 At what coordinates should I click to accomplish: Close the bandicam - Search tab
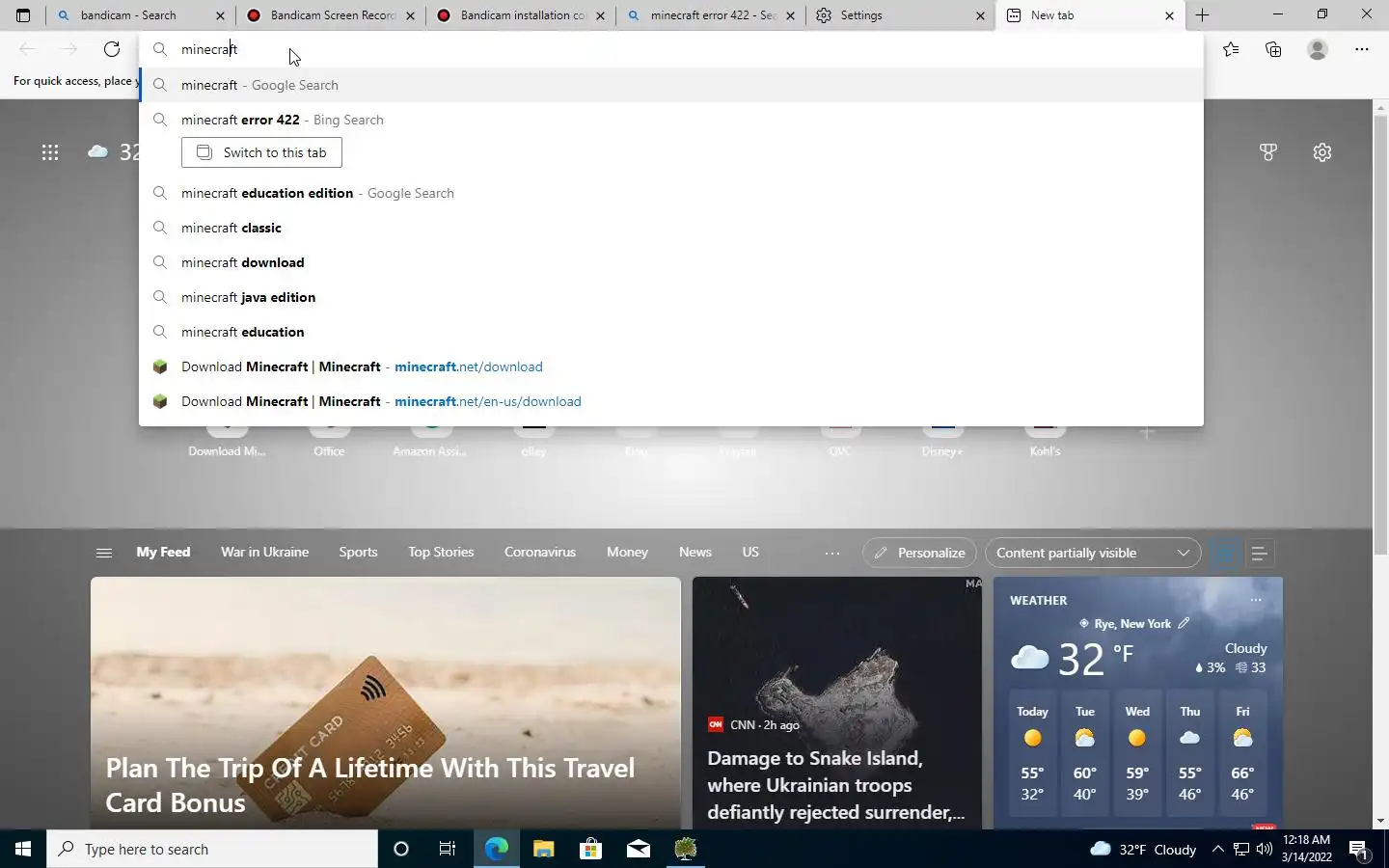click(220, 15)
